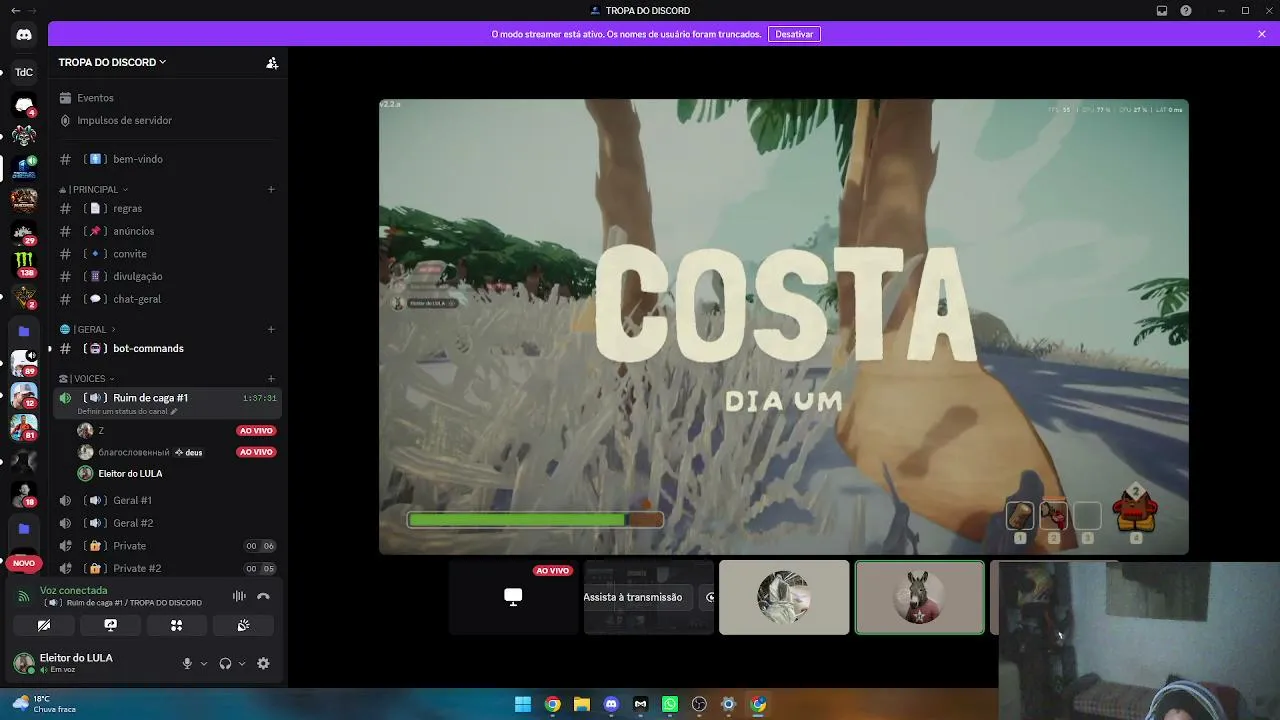Open the chat-geral channel

click(x=167, y=299)
